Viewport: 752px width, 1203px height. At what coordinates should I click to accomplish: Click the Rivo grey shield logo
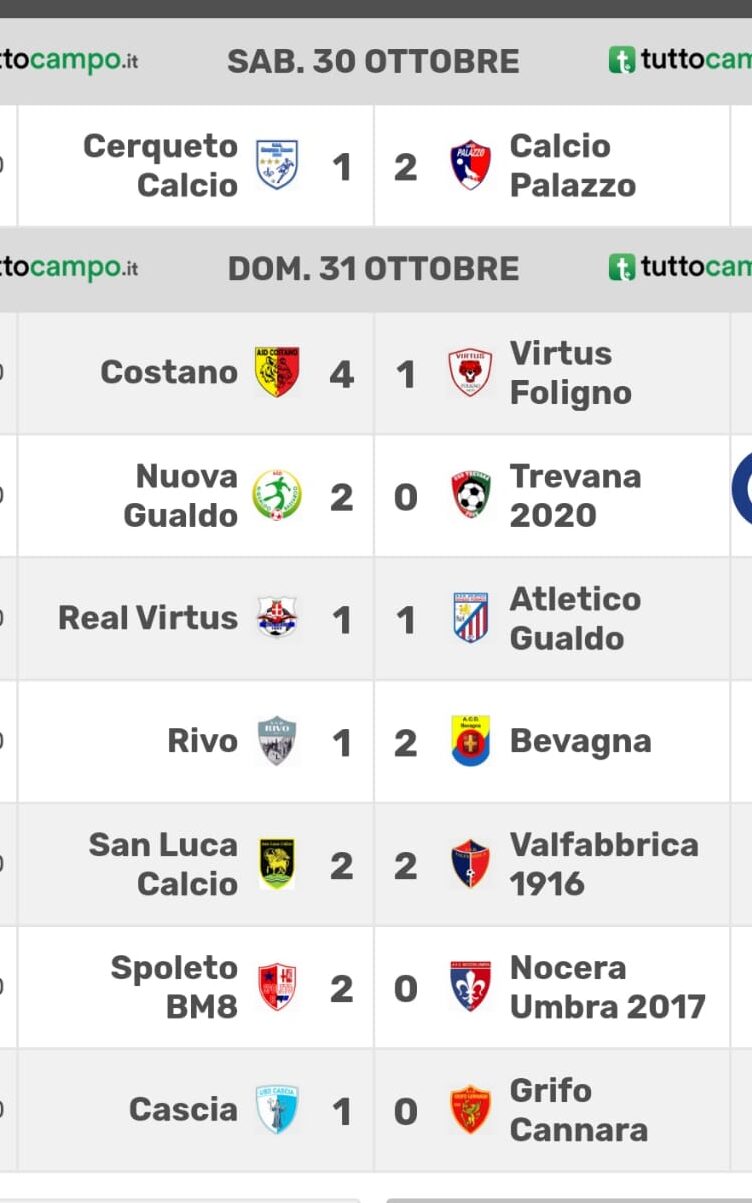pyautogui.click(x=277, y=741)
